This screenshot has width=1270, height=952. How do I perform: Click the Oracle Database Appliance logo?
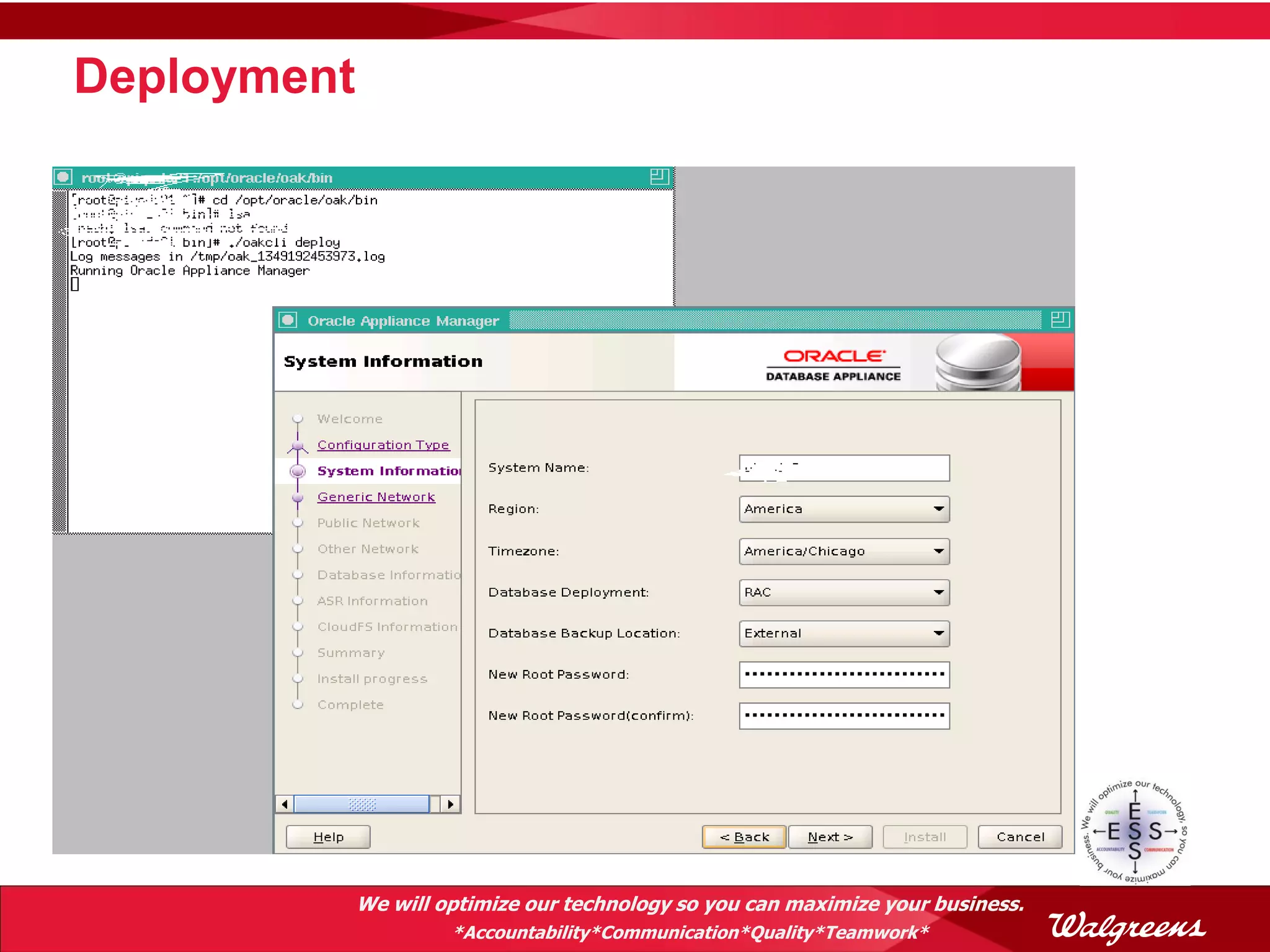click(x=833, y=364)
